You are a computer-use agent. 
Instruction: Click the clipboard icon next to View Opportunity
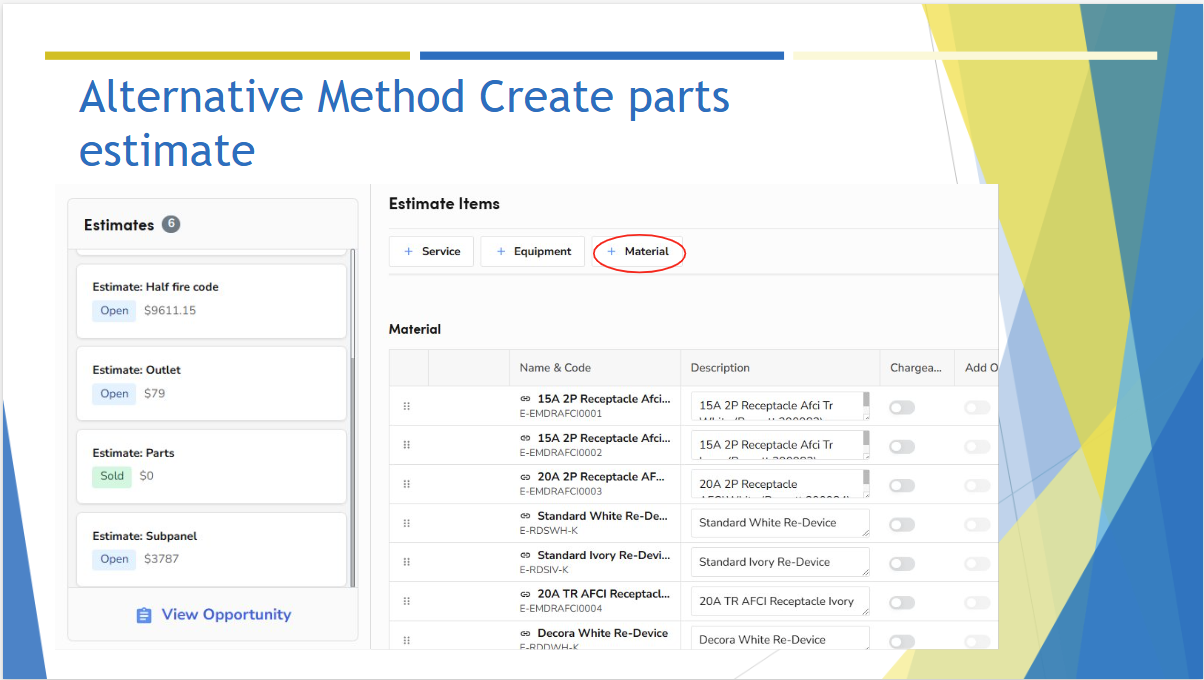[144, 615]
